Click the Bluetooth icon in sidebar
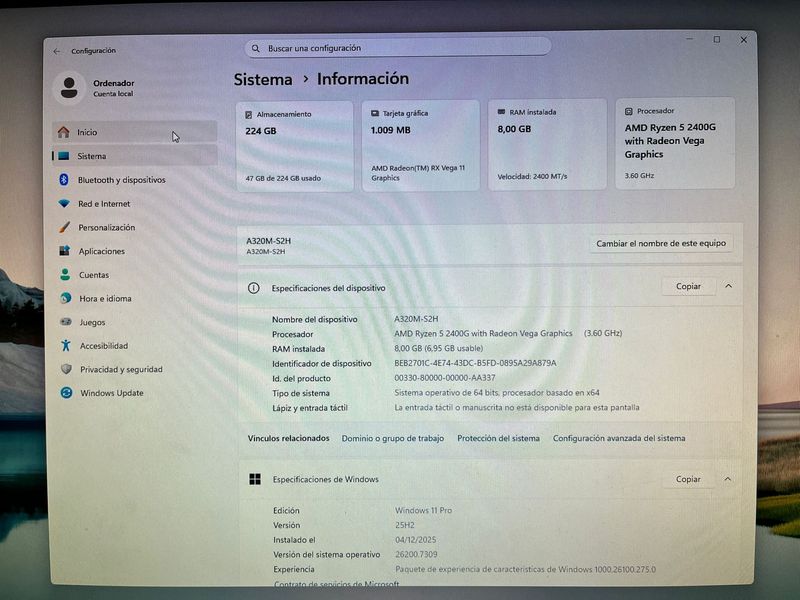800x600 pixels. pyautogui.click(x=64, y=180)
